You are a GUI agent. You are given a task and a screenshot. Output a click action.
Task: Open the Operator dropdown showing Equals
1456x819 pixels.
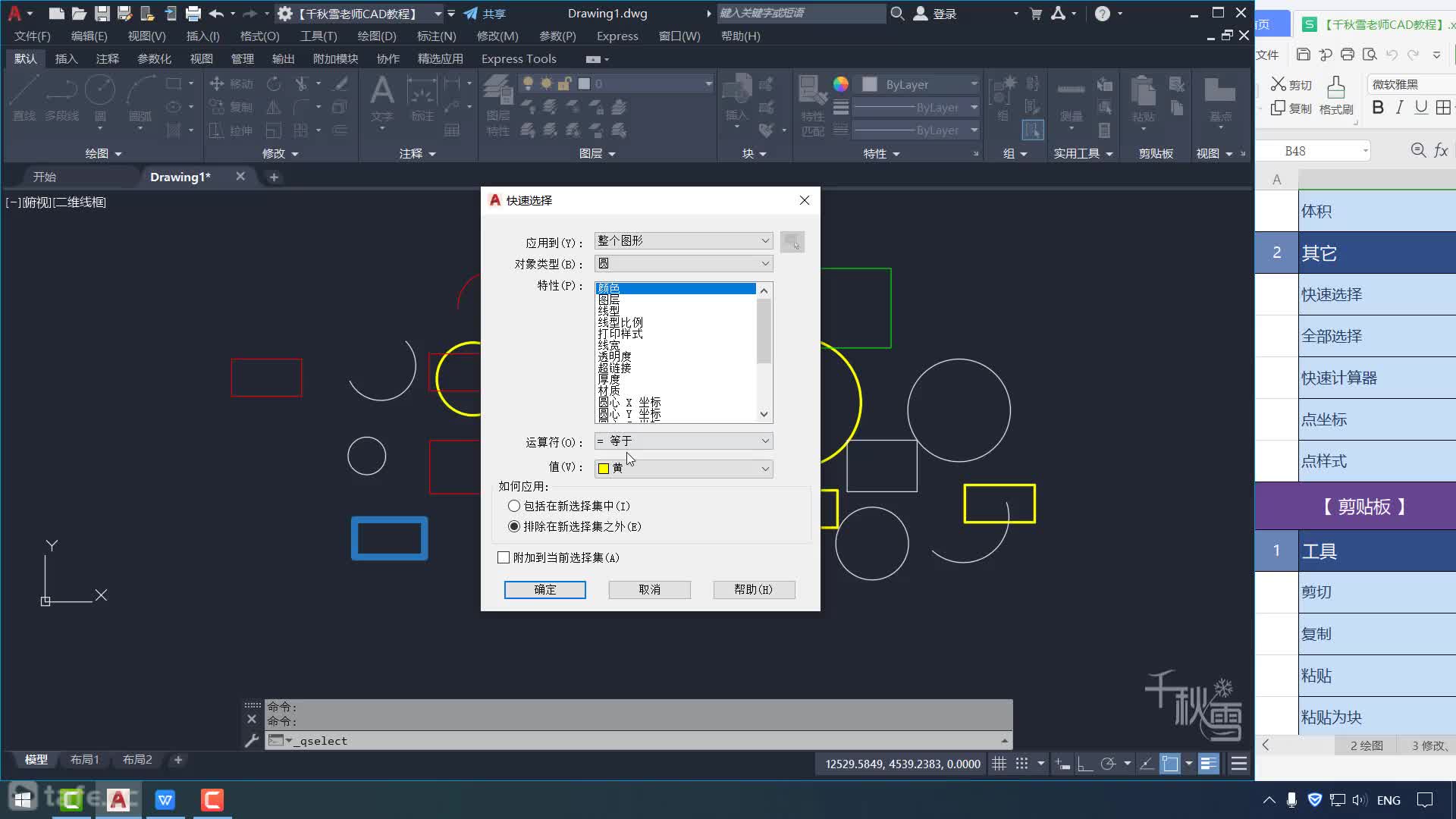683,441
